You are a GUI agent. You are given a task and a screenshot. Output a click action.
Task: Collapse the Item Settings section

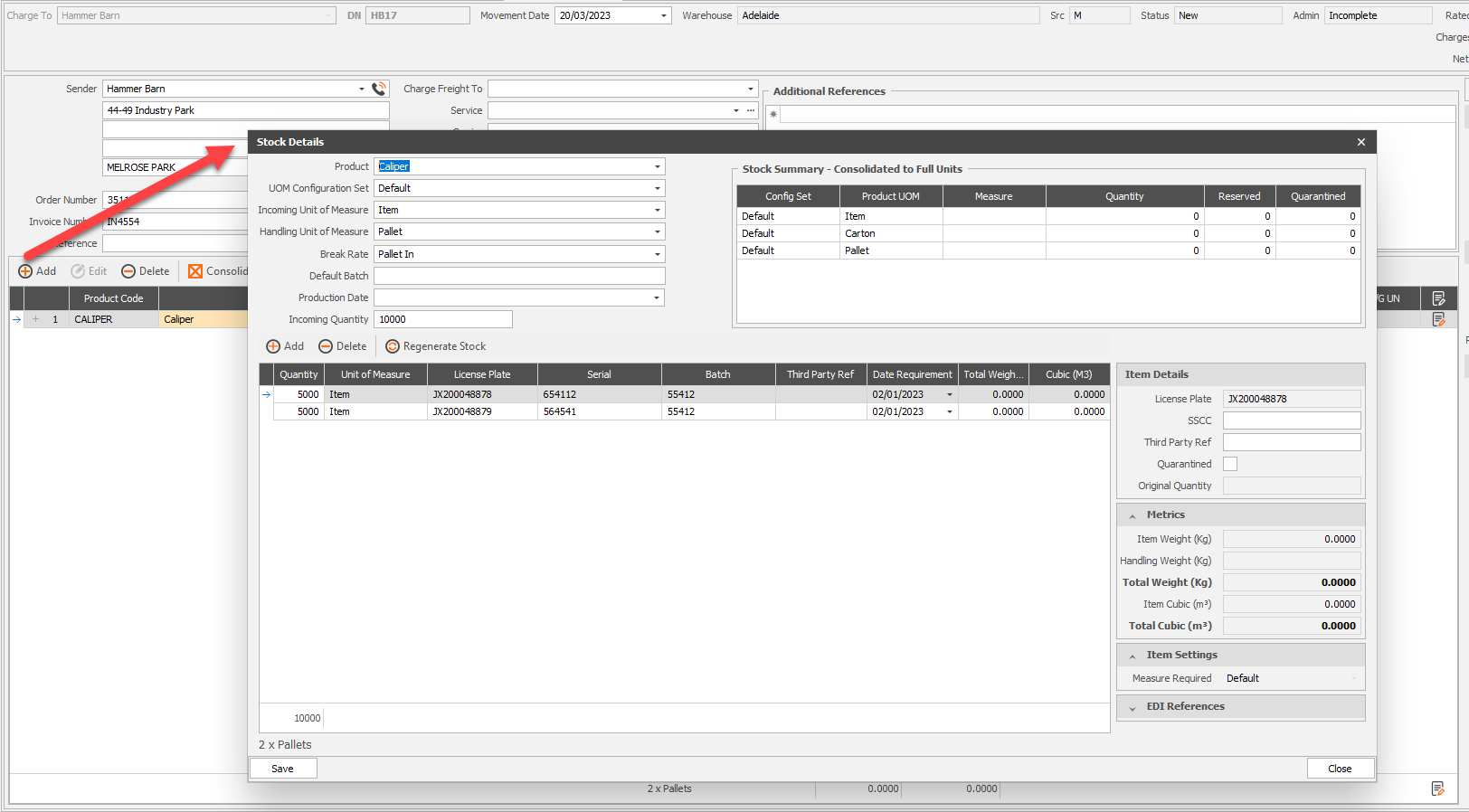[1133, 656]
